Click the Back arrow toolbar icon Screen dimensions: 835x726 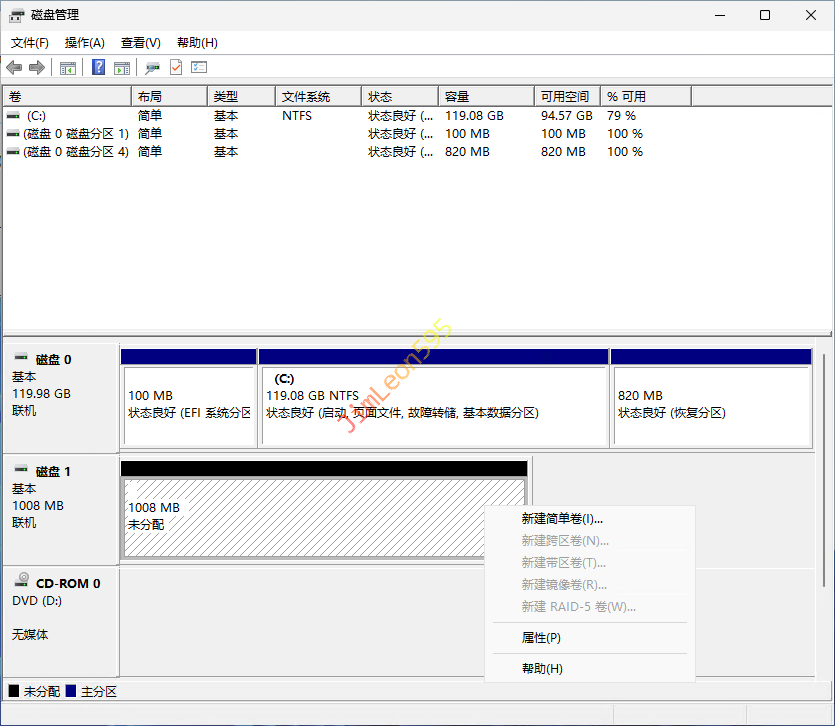coord(14,67)
